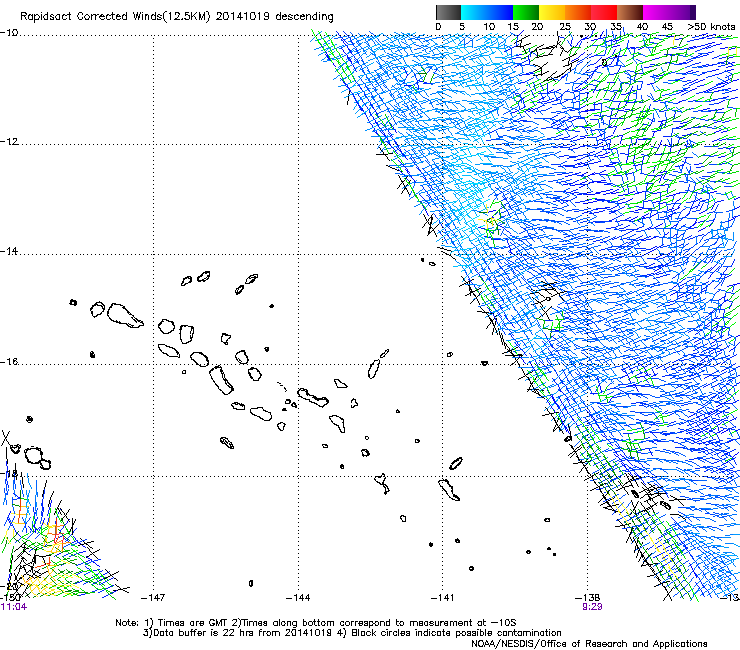Click the note line about Times are GMT
Image resolution: width=740 pixels, height=650 pixels.
[x=316, y=623]
